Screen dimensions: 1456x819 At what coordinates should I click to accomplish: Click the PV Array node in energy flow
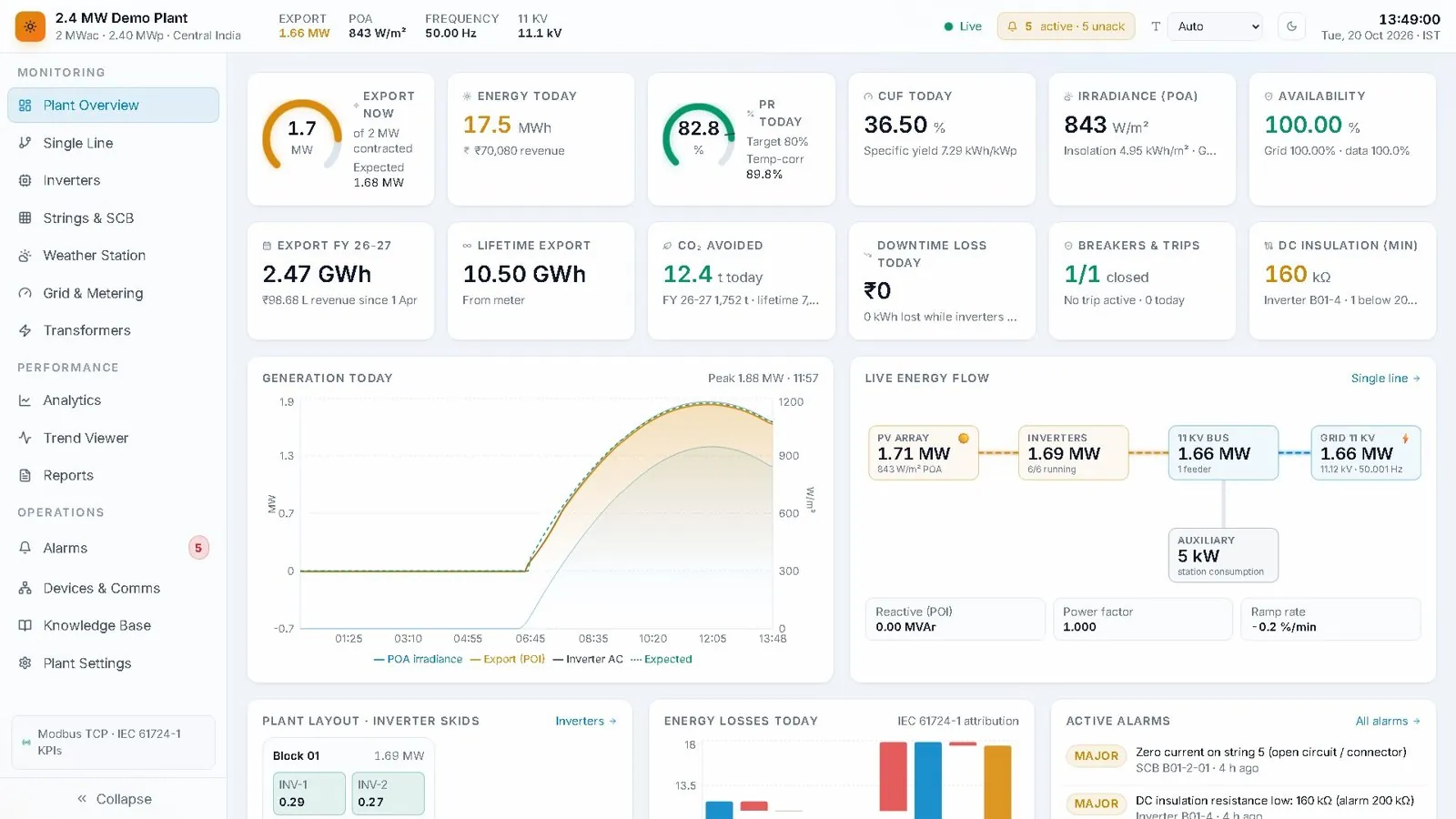[x=924, y=452]
